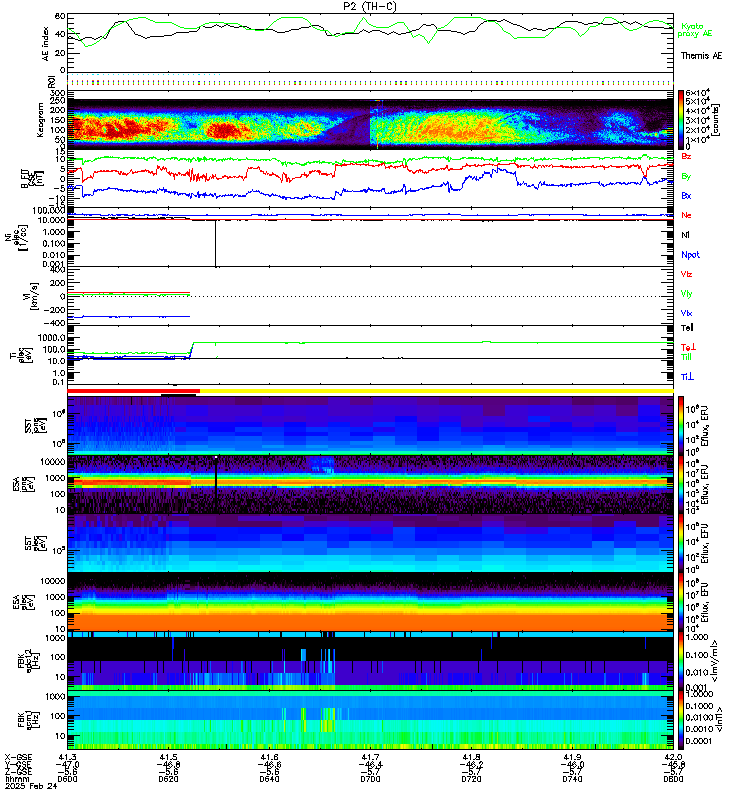Click the "Vi [km/s]" axis label
Screen dimensions: 750x800
[31, 296]
